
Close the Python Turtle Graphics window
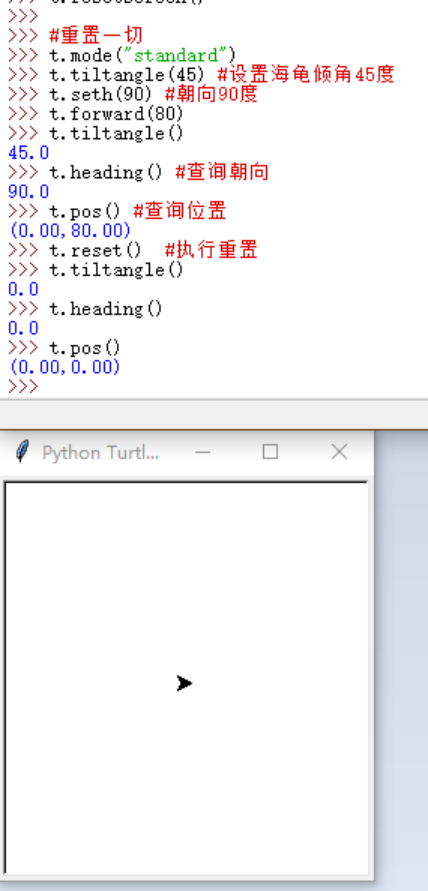pos(339,452)
